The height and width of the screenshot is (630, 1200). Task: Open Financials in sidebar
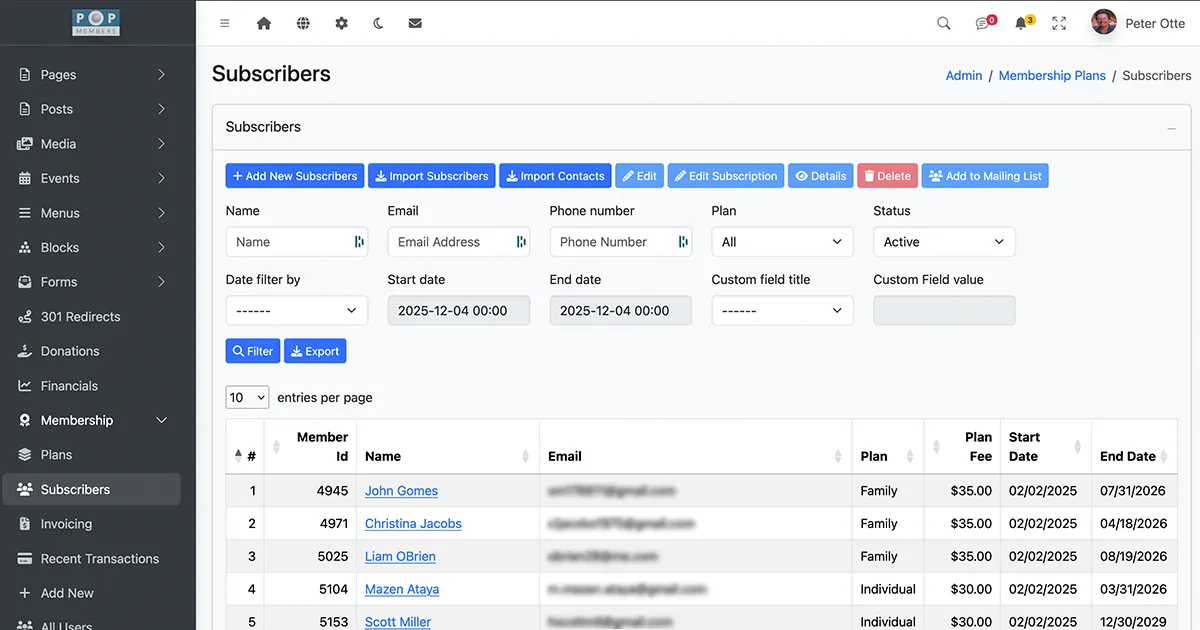click(x=90, y=386)
